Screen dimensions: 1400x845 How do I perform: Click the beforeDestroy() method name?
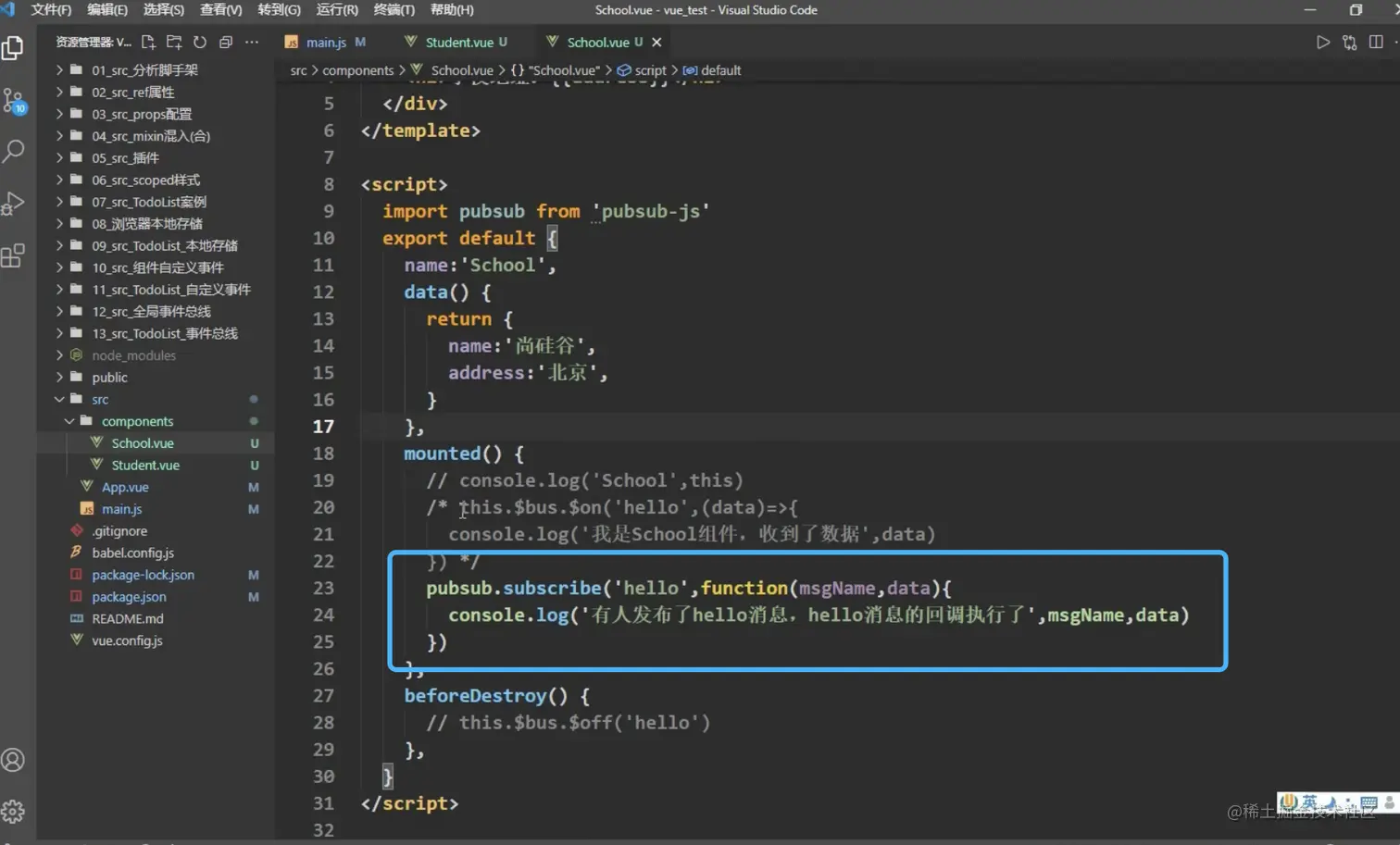click(485, 695)
